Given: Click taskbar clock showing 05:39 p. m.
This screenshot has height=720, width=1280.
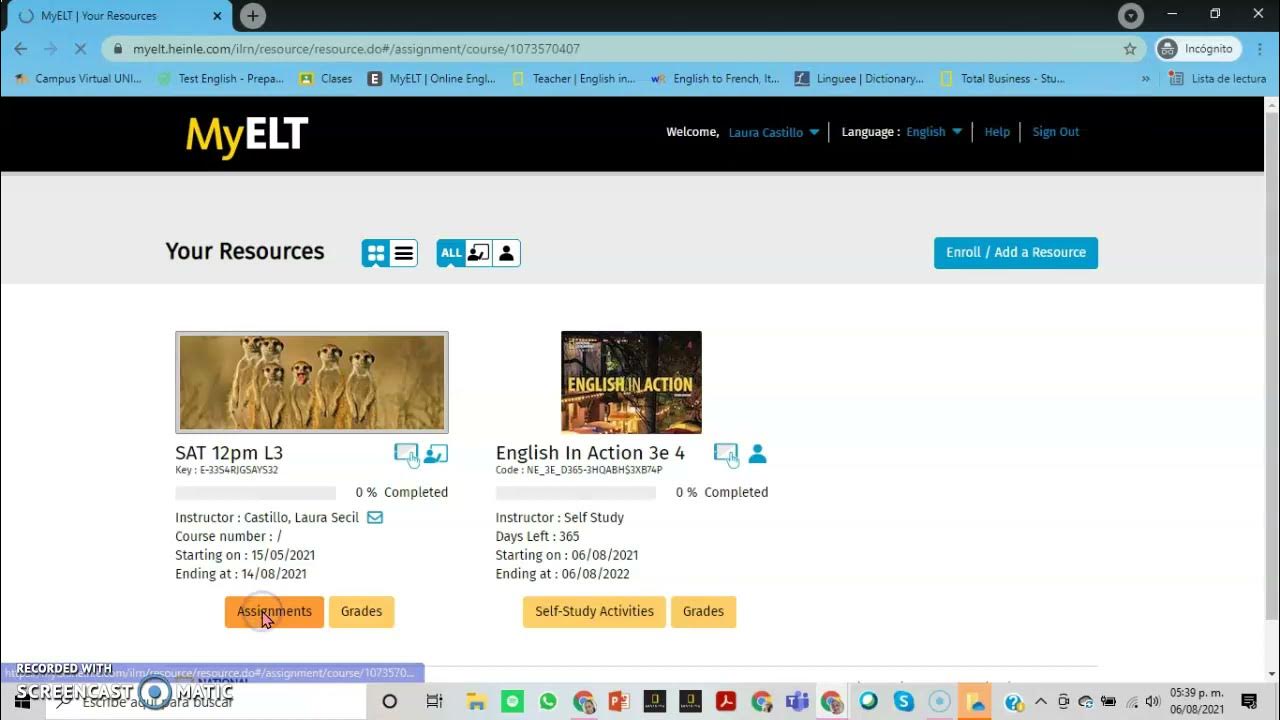Looking at the screenshot, I should point(1198,701).
